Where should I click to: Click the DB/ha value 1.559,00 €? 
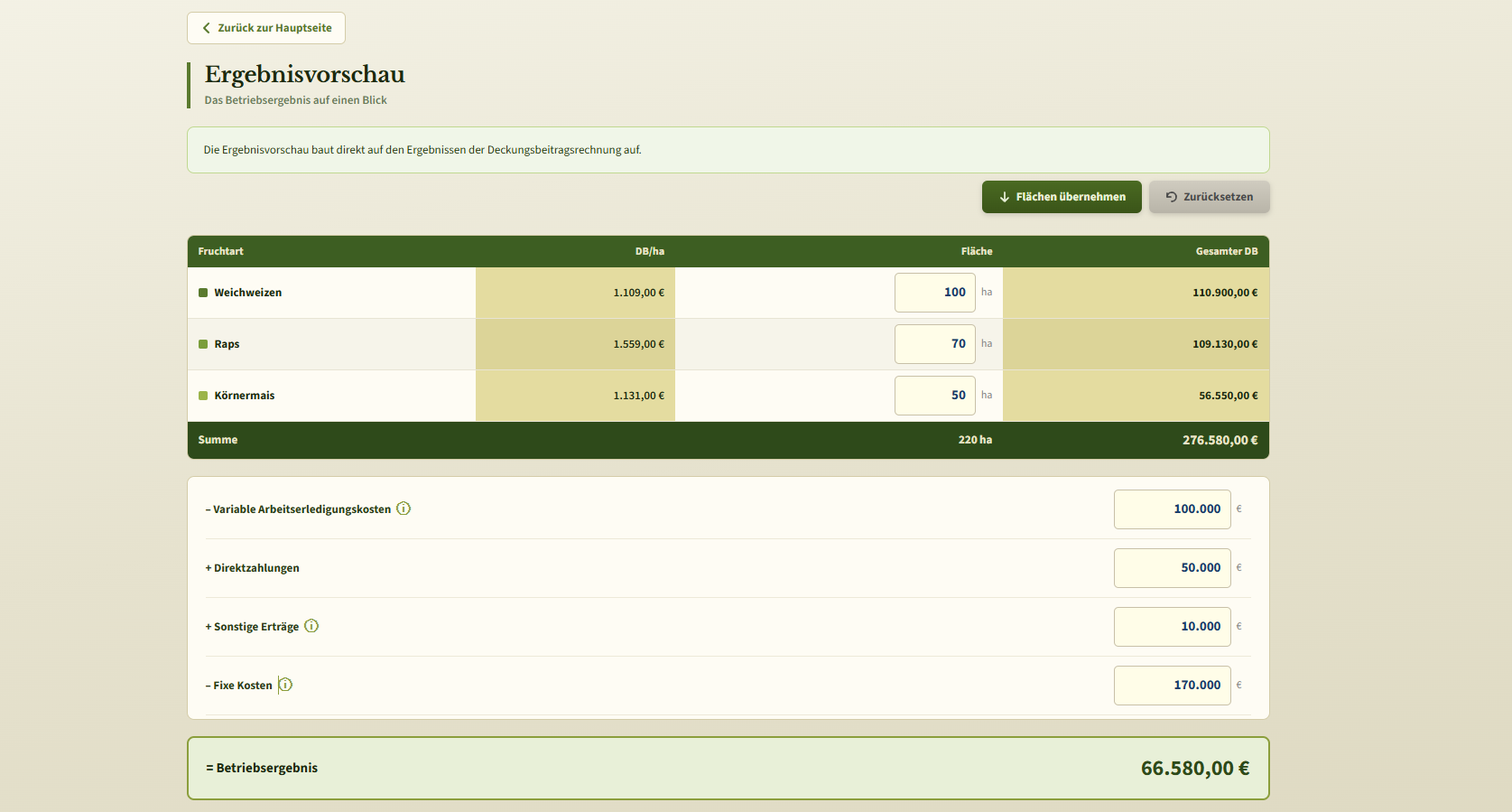639,344
